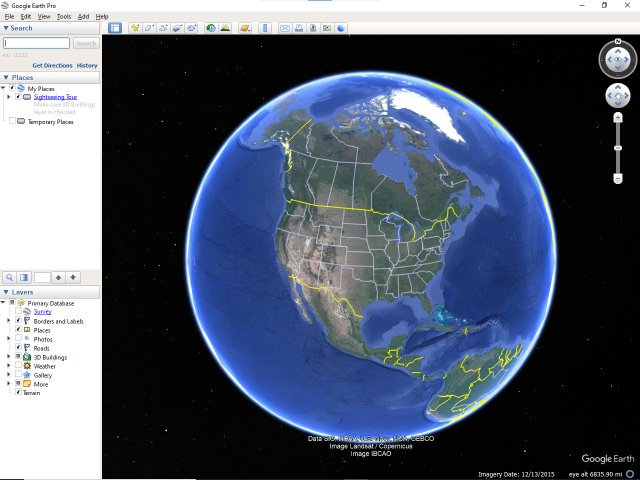Click the Print toolbar icon
This screenshot has height=480, width=640.
[x=299, y=28]
